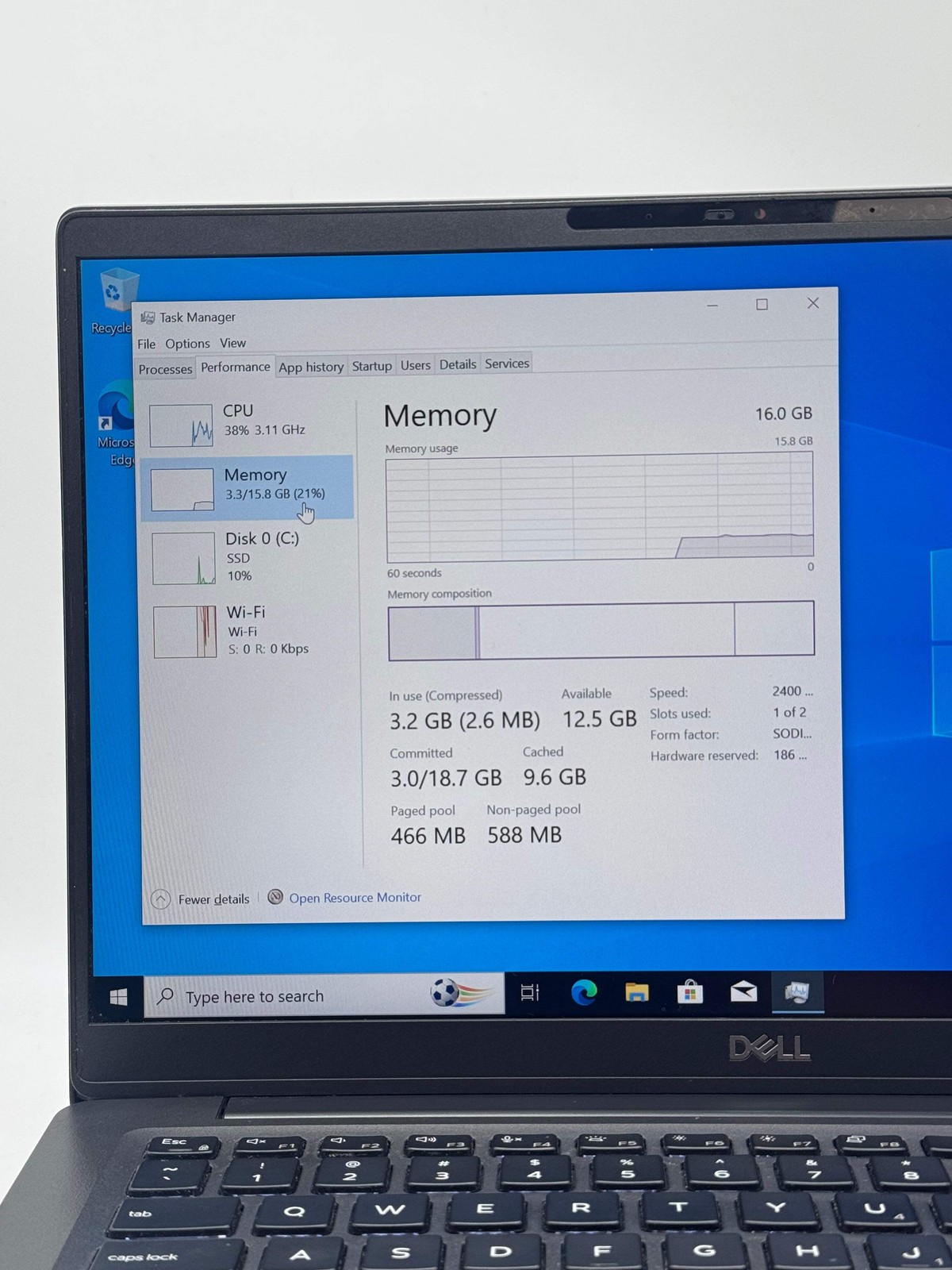Click the Paged pool value 466 MB

[428, 836]
